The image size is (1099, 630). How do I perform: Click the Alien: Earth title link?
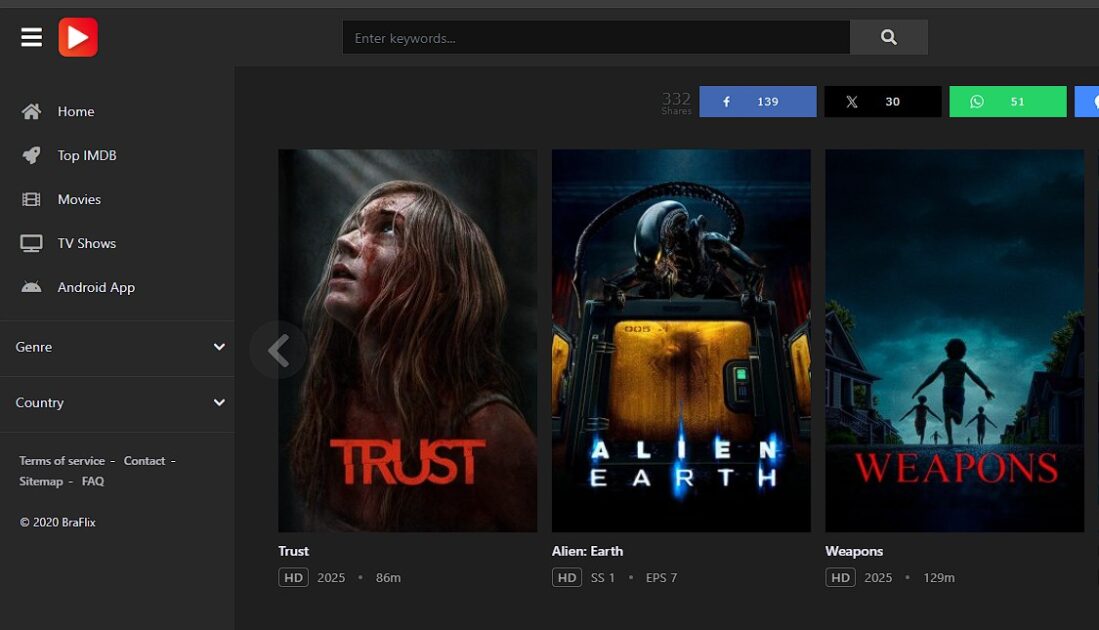587,552
